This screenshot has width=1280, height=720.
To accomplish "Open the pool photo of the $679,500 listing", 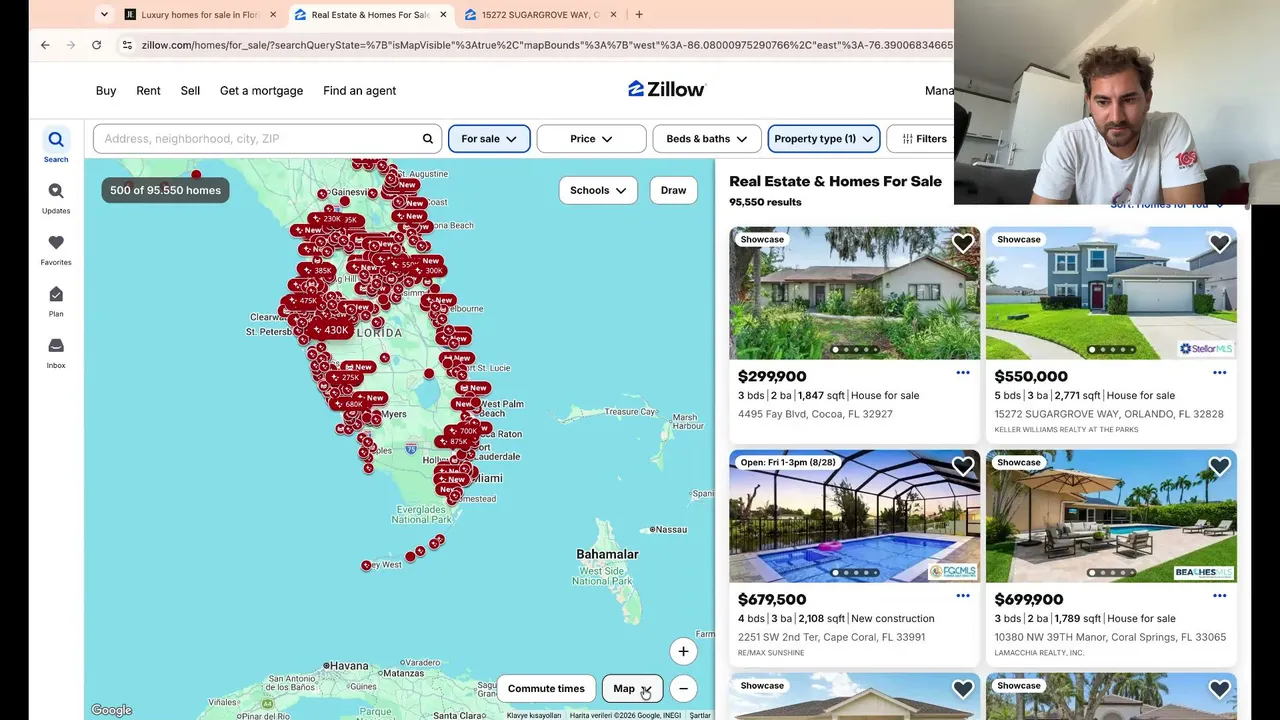I will click(854, 516).
